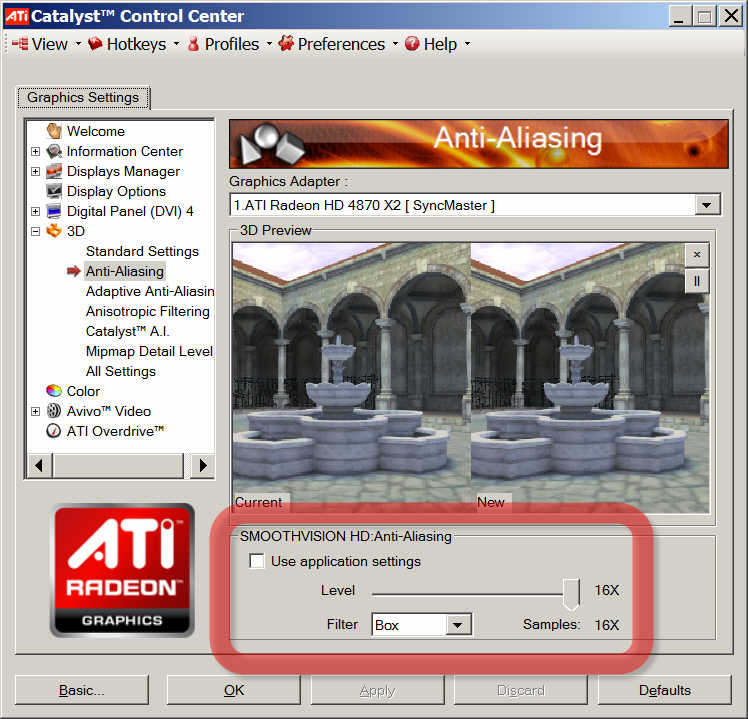
Task: Pause the 3D Preview animation
Action: click(x=697, y=281)
